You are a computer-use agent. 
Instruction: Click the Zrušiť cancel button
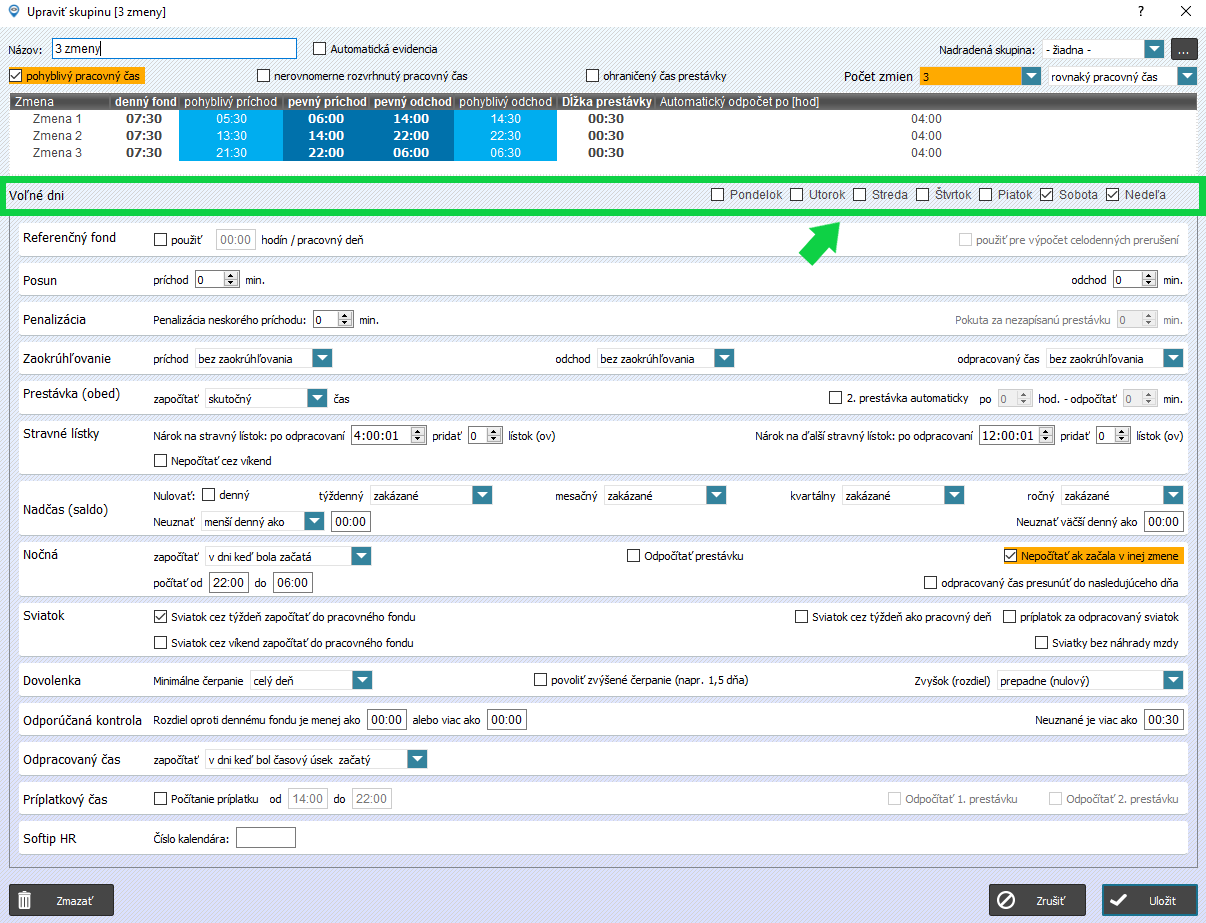click(x=1037, y=900)
